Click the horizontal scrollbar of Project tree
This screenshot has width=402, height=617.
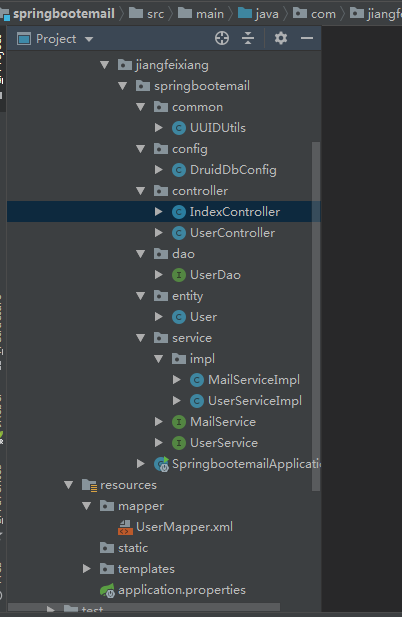click(x=144, y=607)
